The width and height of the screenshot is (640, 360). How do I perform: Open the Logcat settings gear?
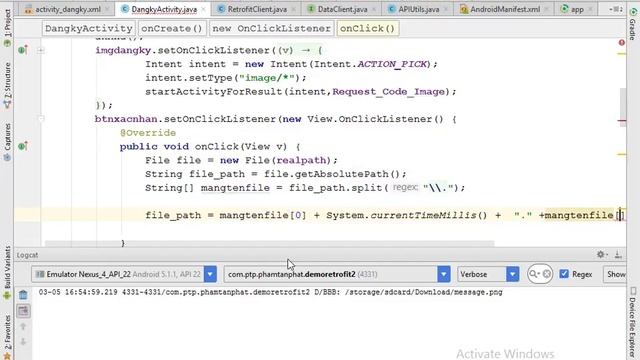coord(601,255)
